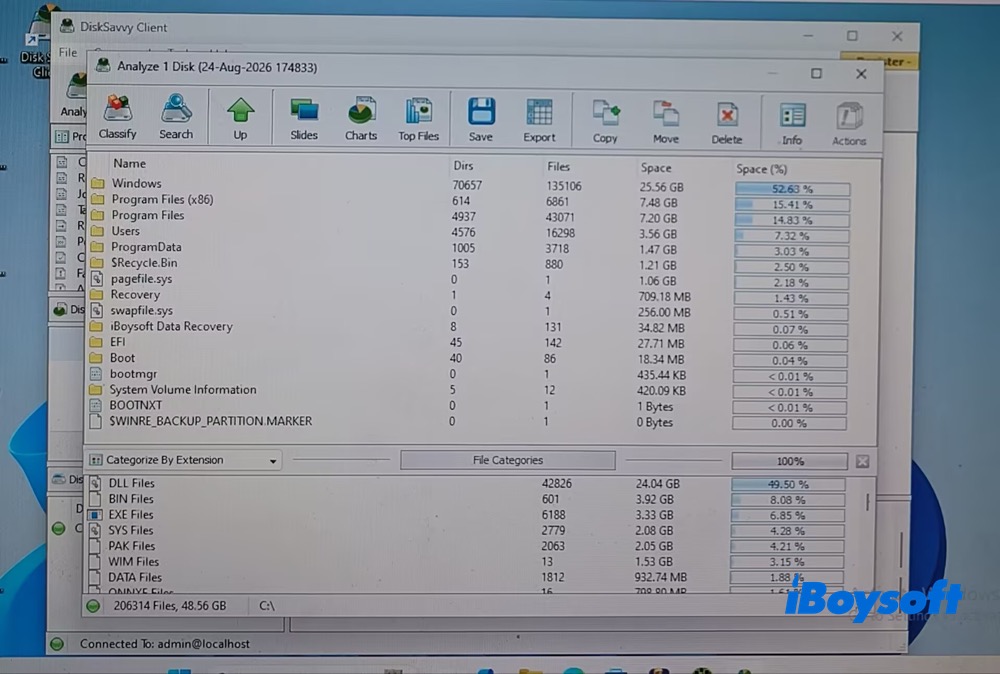The width and height of the screenshot is (1000, 674).
Task: Click the File Categories button
Action: (508, 460)
